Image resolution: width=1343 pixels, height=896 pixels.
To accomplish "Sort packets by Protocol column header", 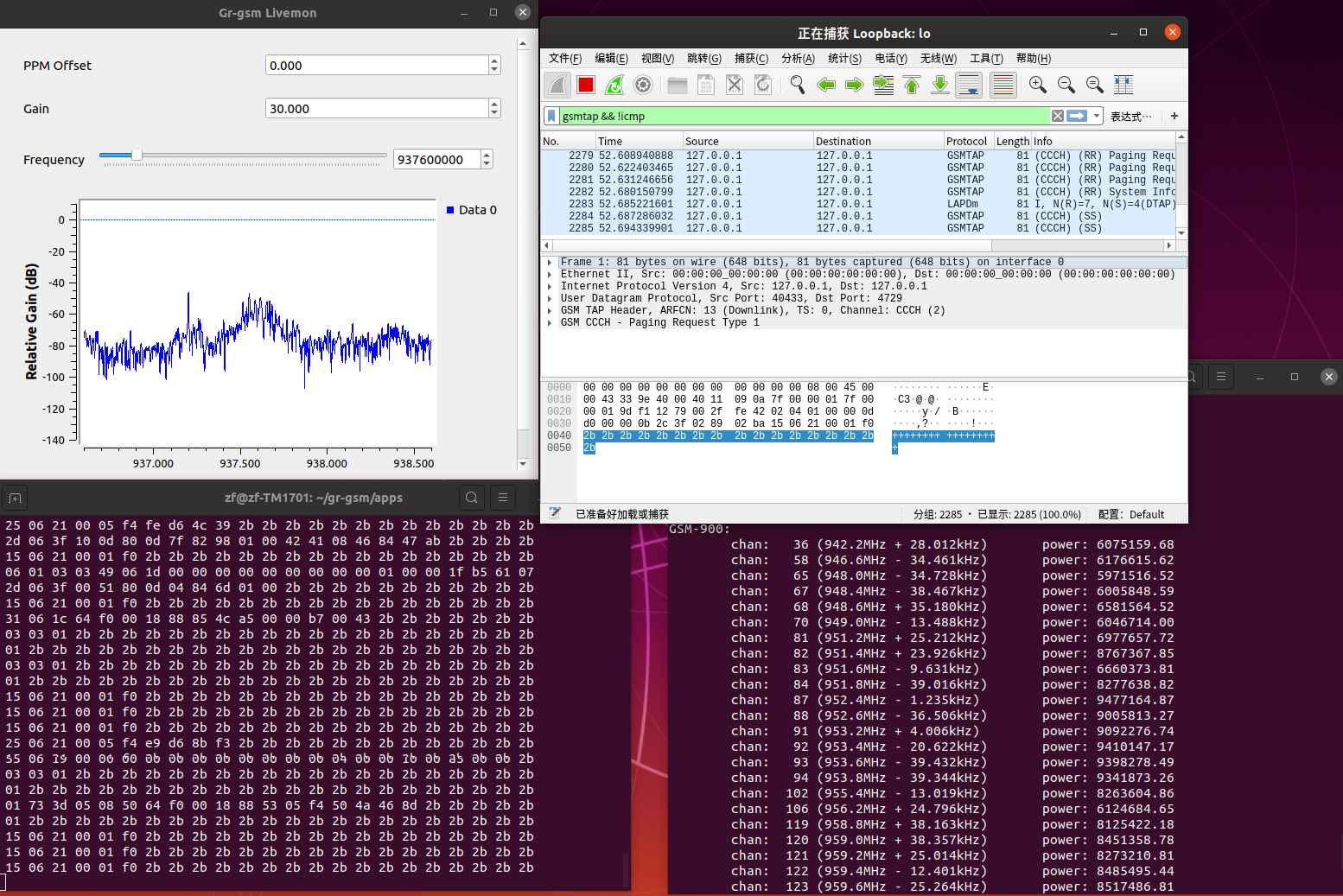I will coord(968,141).
